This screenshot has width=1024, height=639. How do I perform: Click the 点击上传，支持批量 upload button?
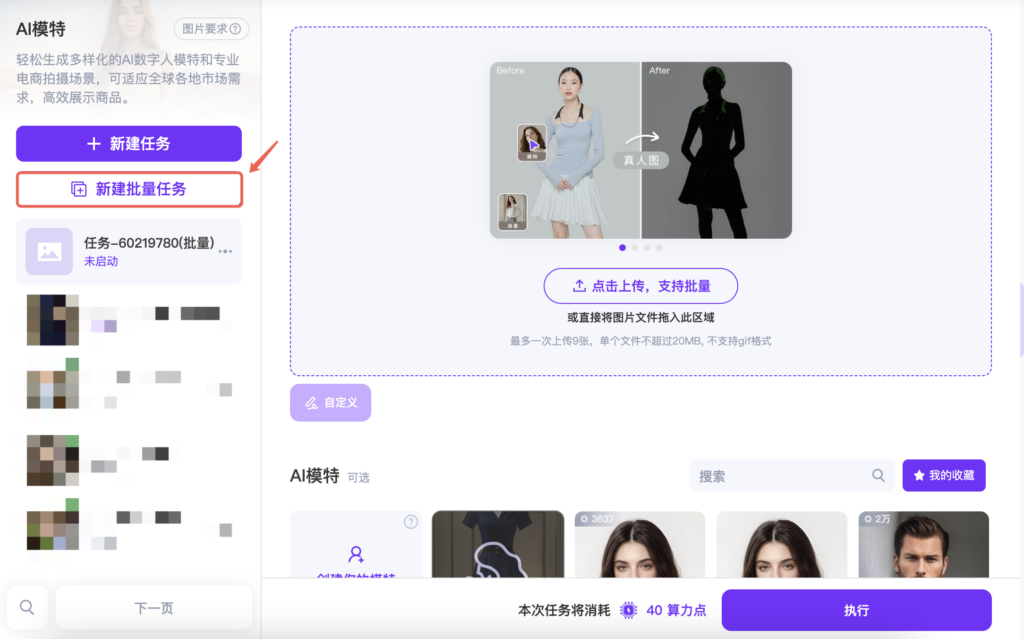pyautogui.click(x=641, y=286)
